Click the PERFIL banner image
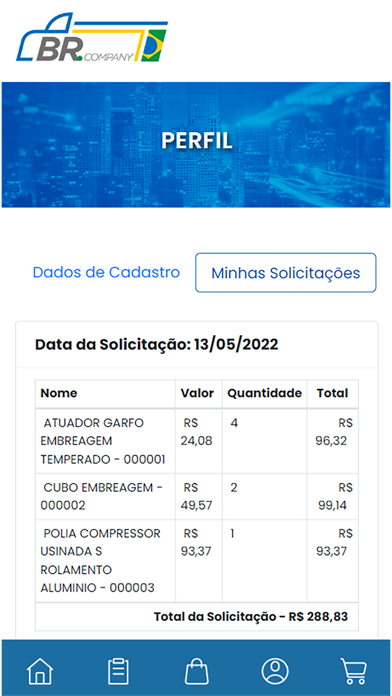This screenshot has height=696, width=392. click(x=196, y=145)
